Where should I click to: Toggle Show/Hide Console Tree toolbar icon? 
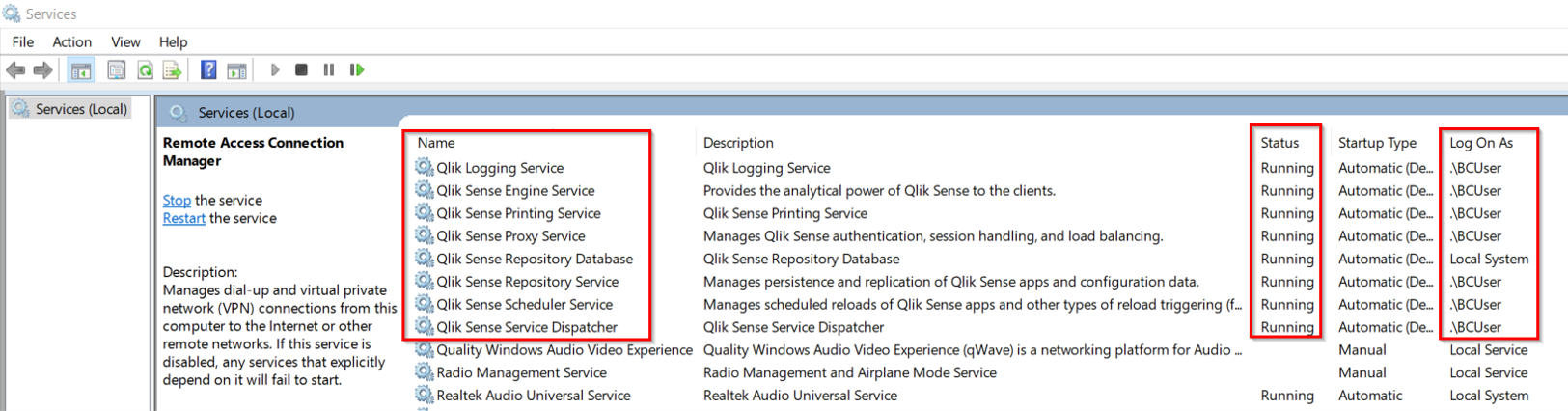[81, 70]
